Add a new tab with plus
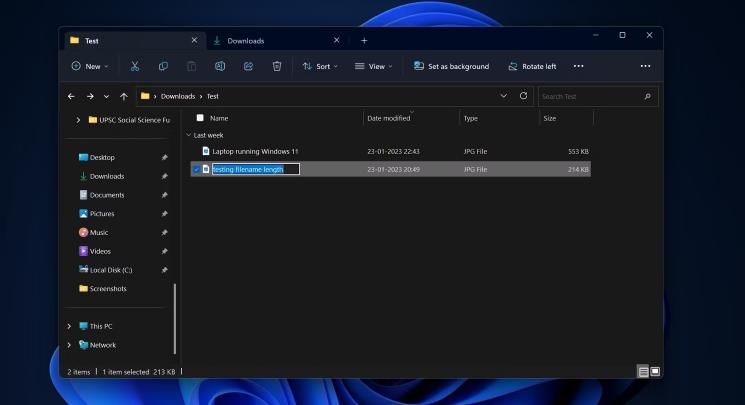The height and width of the screenshot is (405, 745). click(x=364, y=41)
